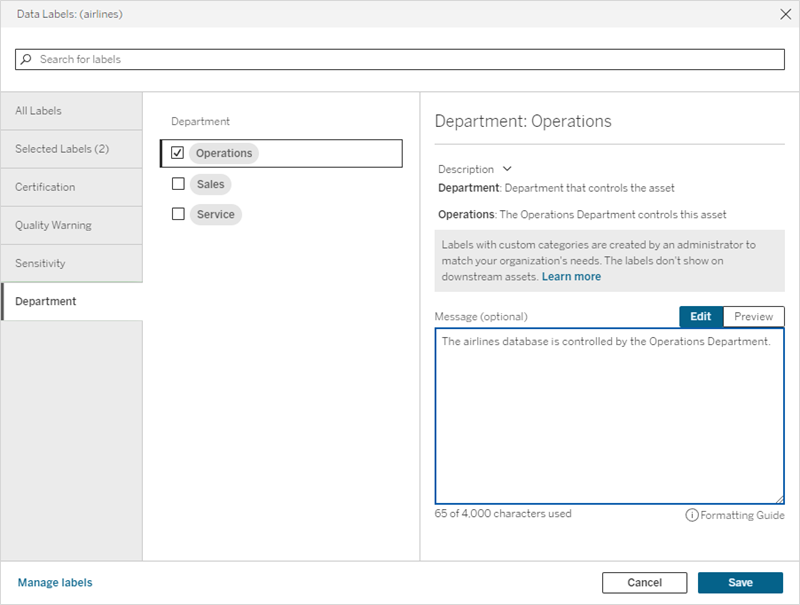The height and width of the screenshot is (605, 800).
Task: Close the Data Labels dialog
Action: click(x=783, y=15)
